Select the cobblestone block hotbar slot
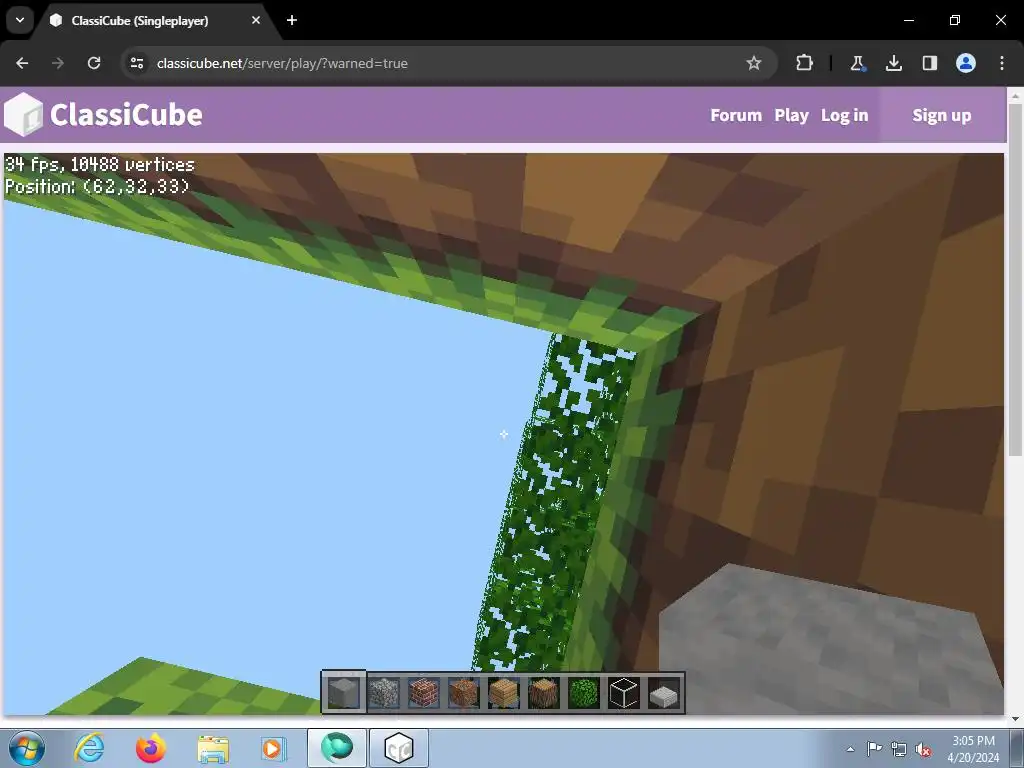This screenshot has width=1024, height=768. [x=383, y=692]
